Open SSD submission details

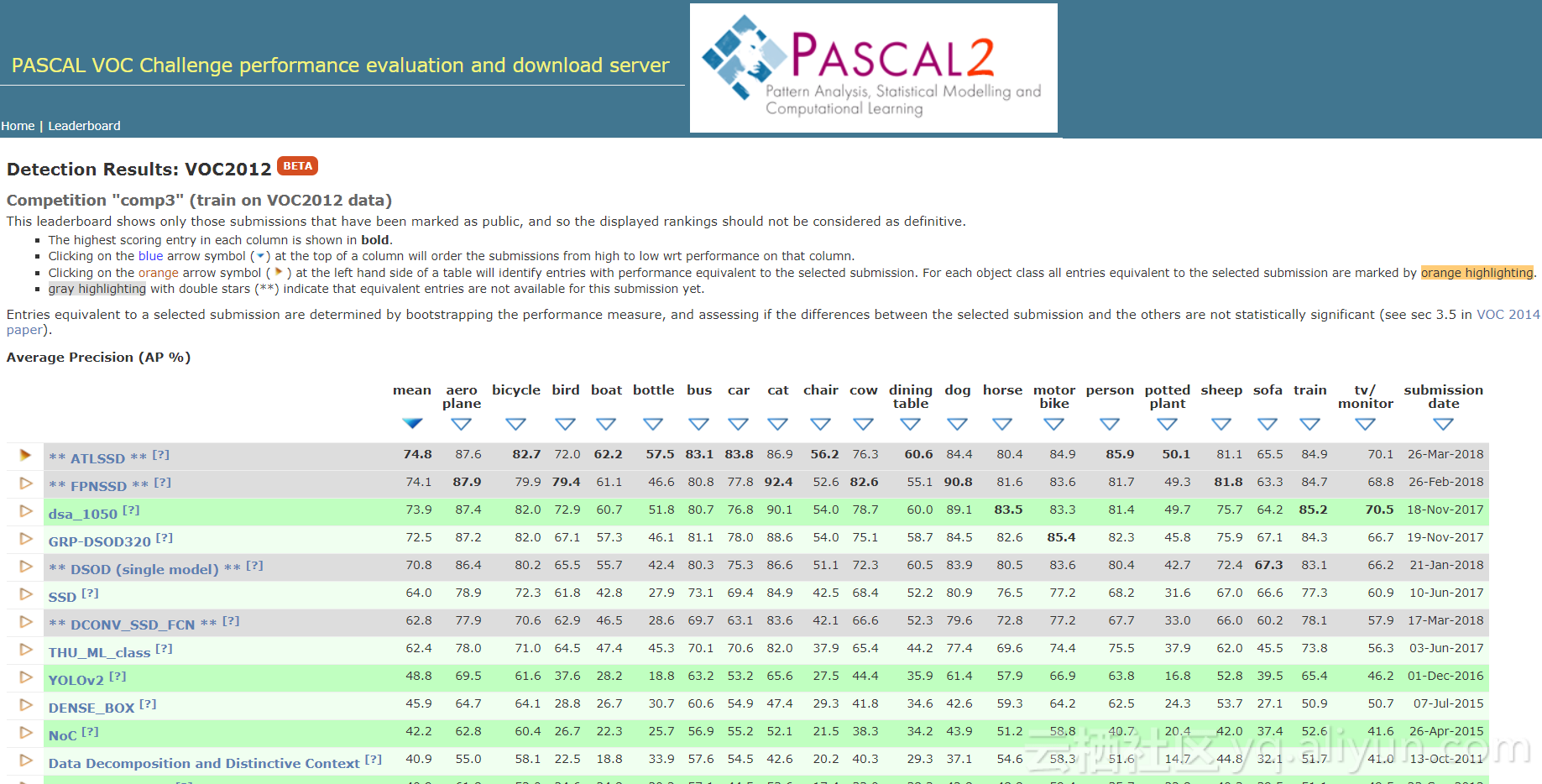tap(62, 597)
